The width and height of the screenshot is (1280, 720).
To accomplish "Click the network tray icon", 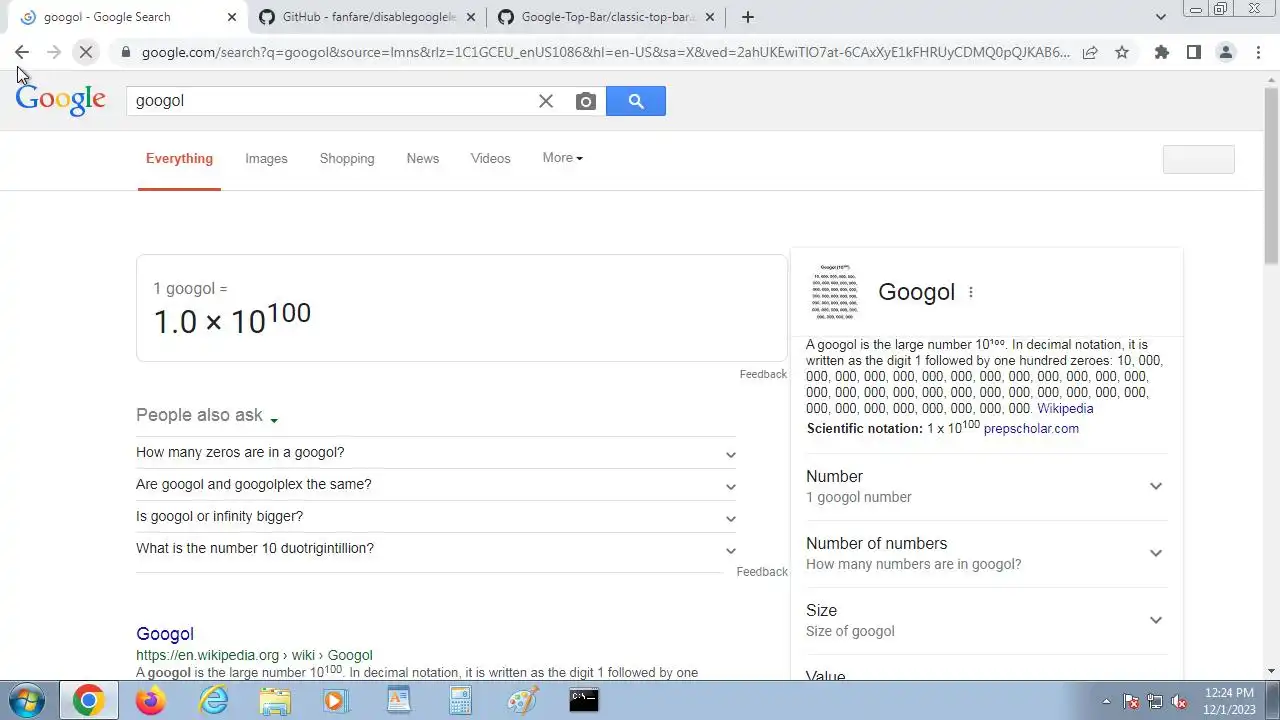I will click(x=1155, y=701).
